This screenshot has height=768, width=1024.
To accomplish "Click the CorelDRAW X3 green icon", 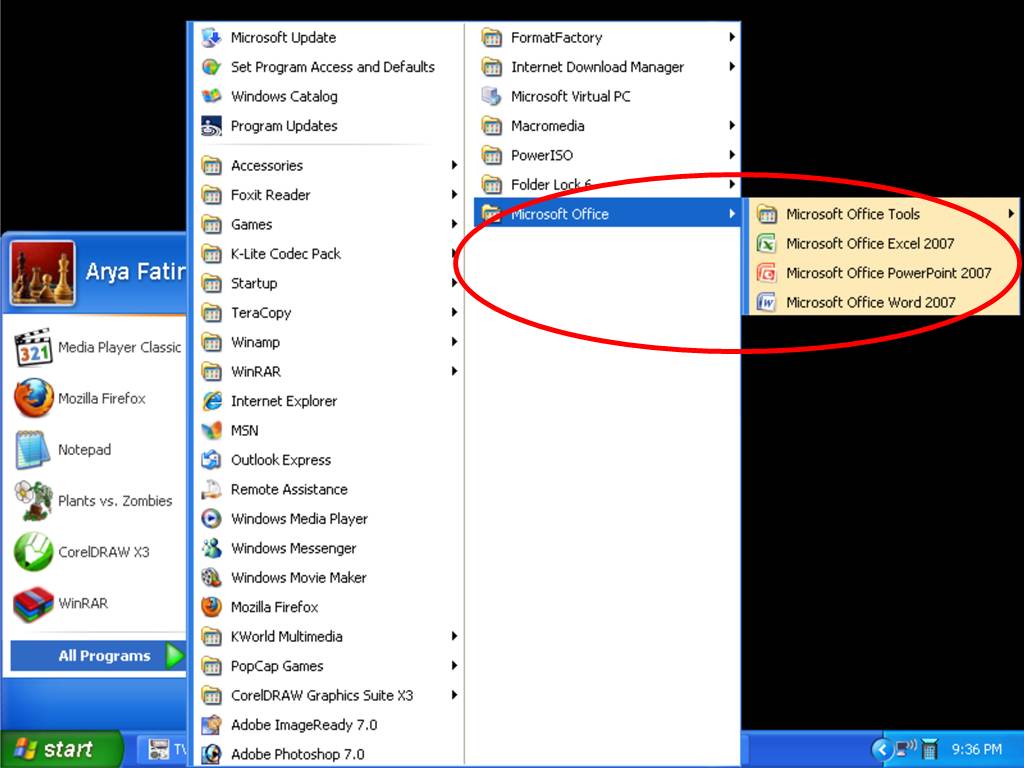I will coord(33,552).
